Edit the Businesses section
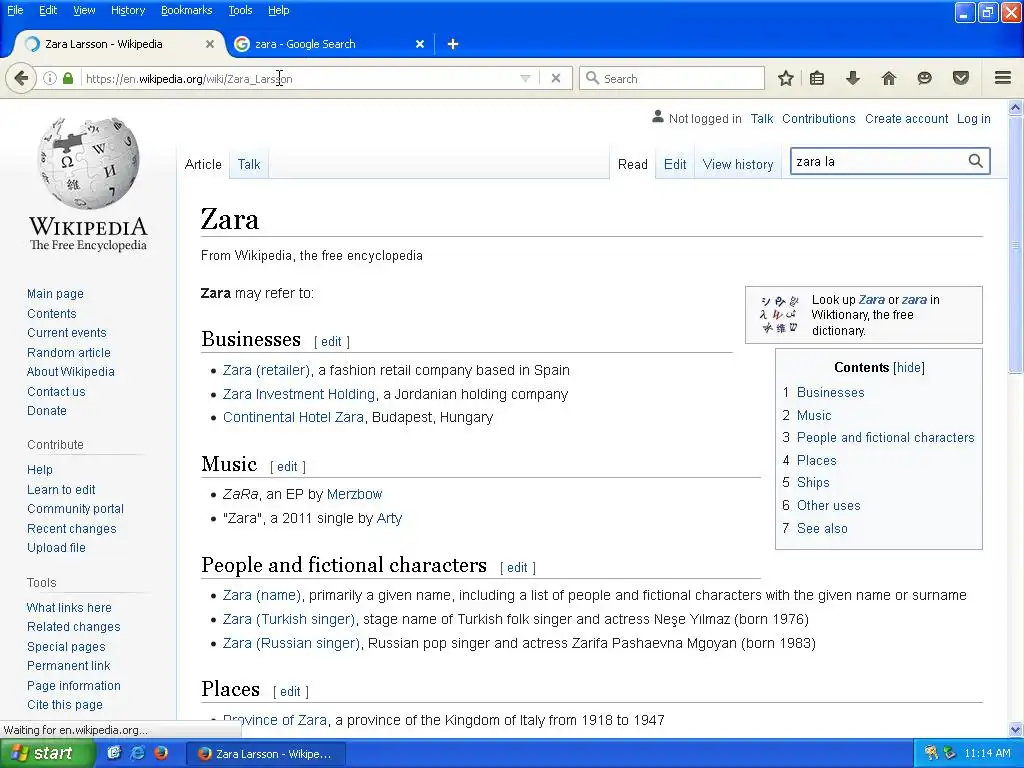The height and width of the screenshot is (768, 1024). tap(331, 342)
